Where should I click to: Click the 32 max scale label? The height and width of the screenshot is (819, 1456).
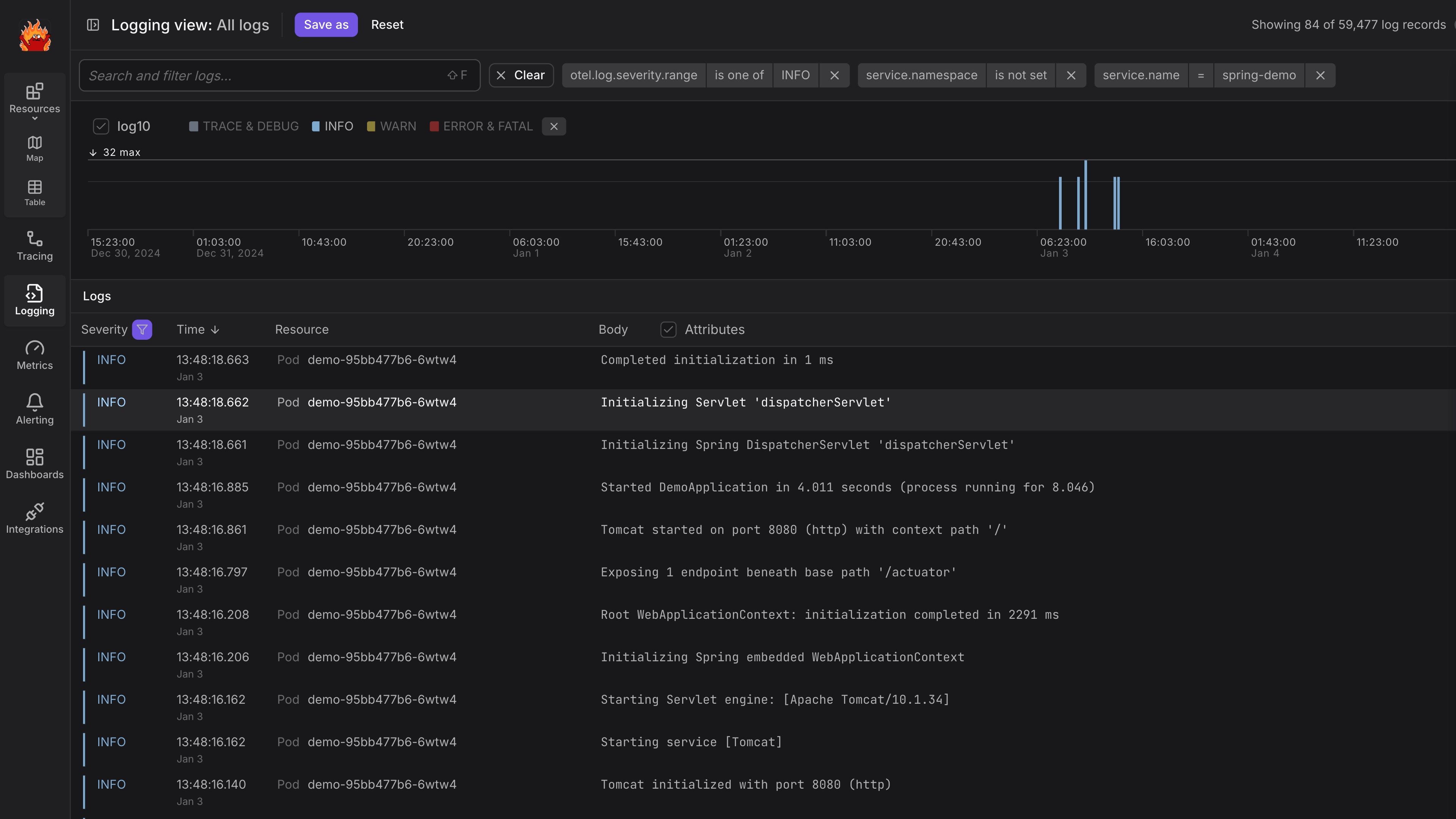[115, 152]
